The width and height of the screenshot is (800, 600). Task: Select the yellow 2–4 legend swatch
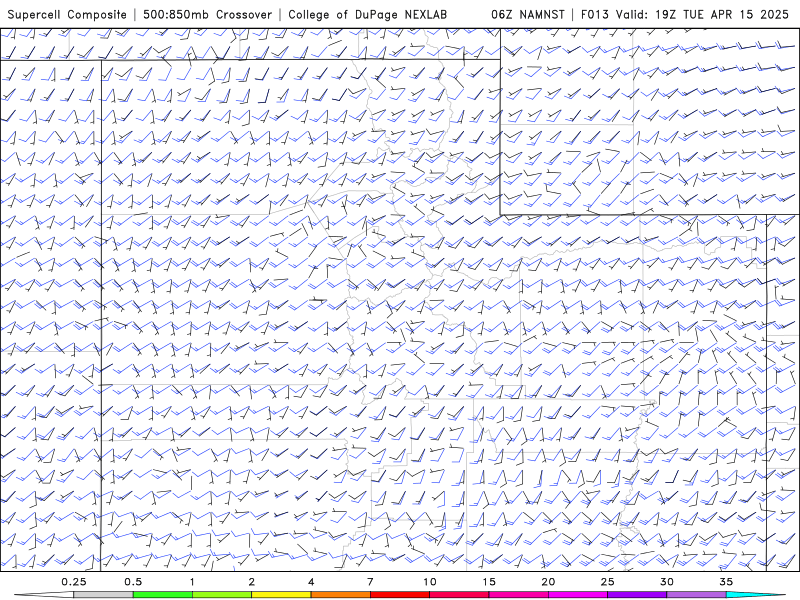coord(281,595)
